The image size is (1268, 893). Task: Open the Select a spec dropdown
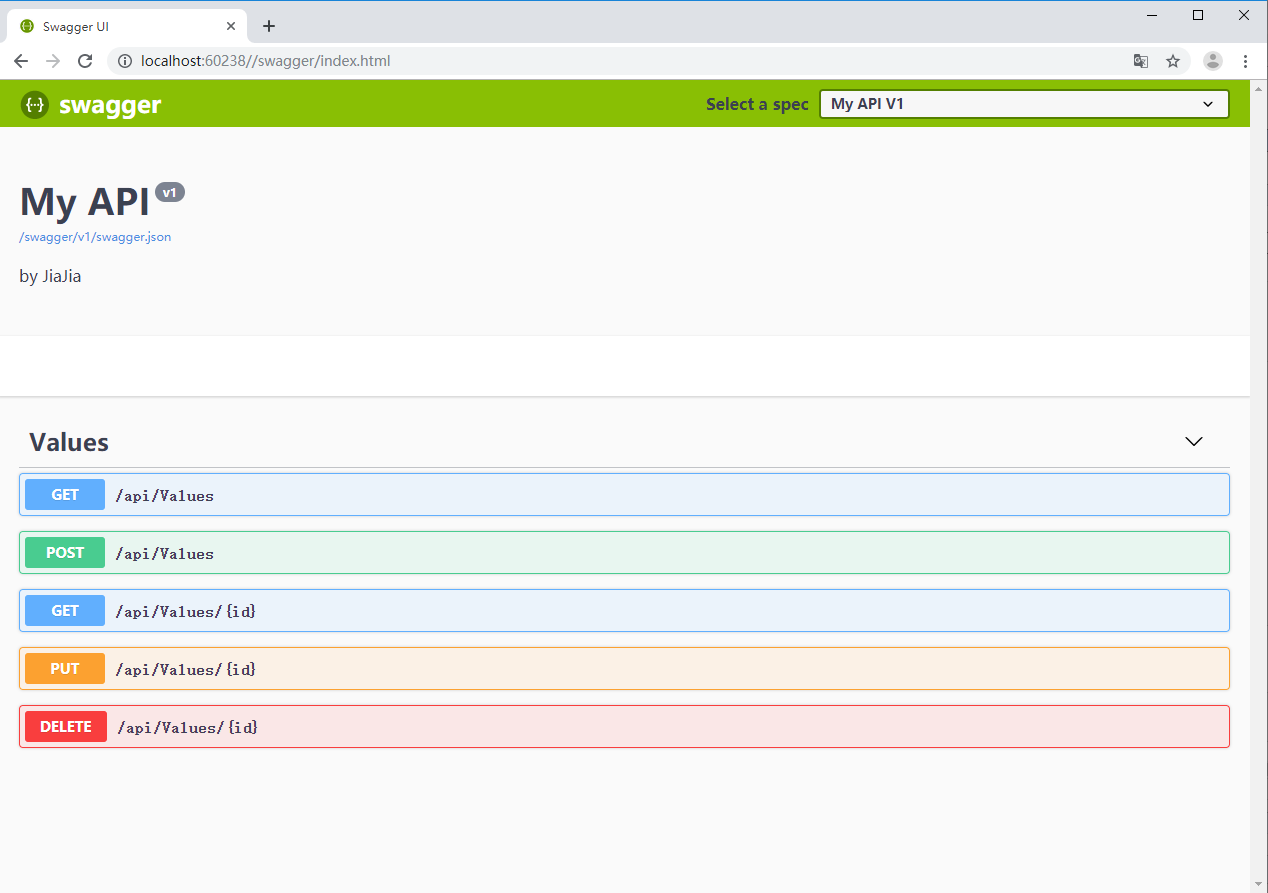click(x=1024, y=104)
